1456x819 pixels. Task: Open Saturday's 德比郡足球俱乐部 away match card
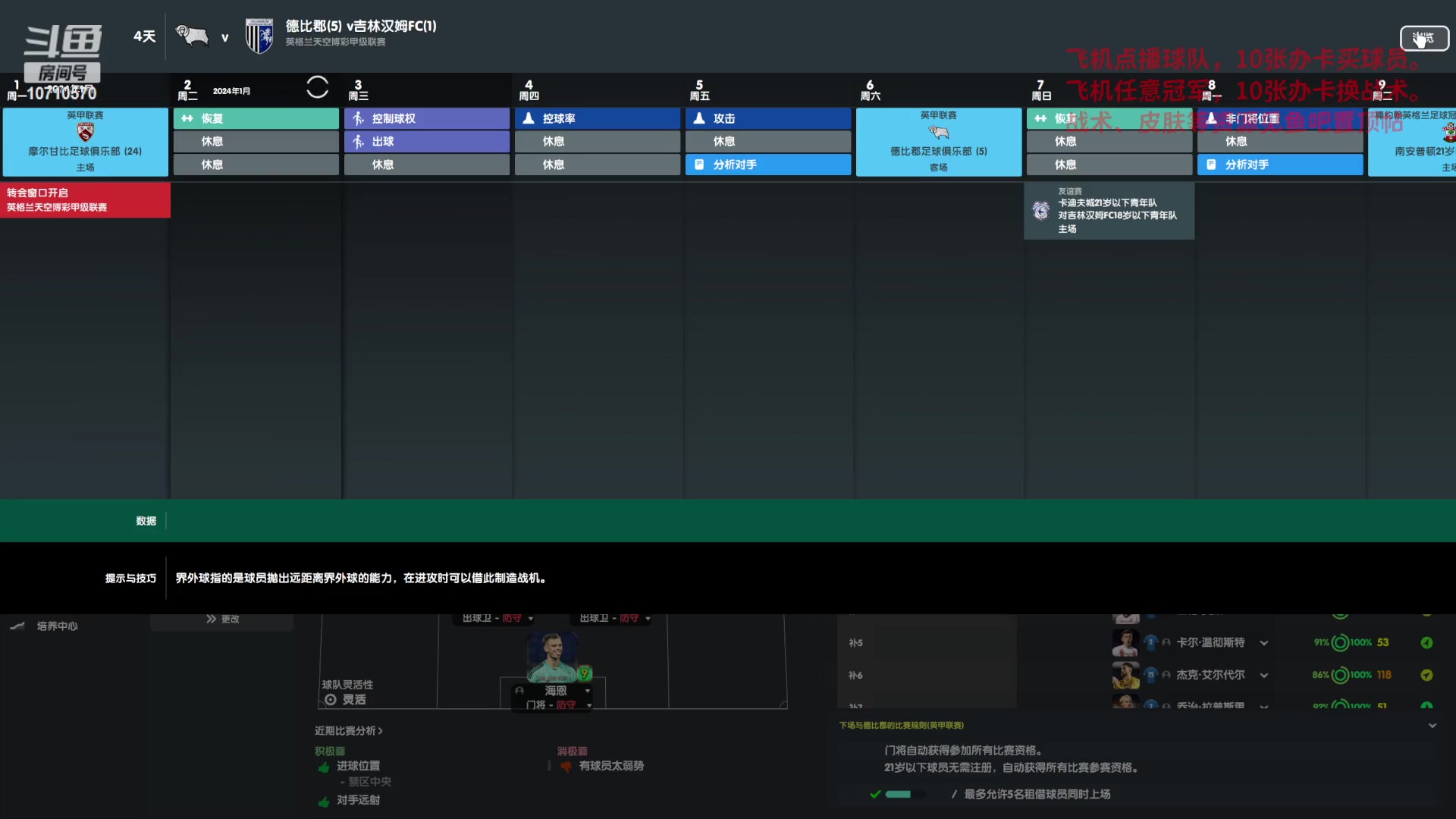939,142
